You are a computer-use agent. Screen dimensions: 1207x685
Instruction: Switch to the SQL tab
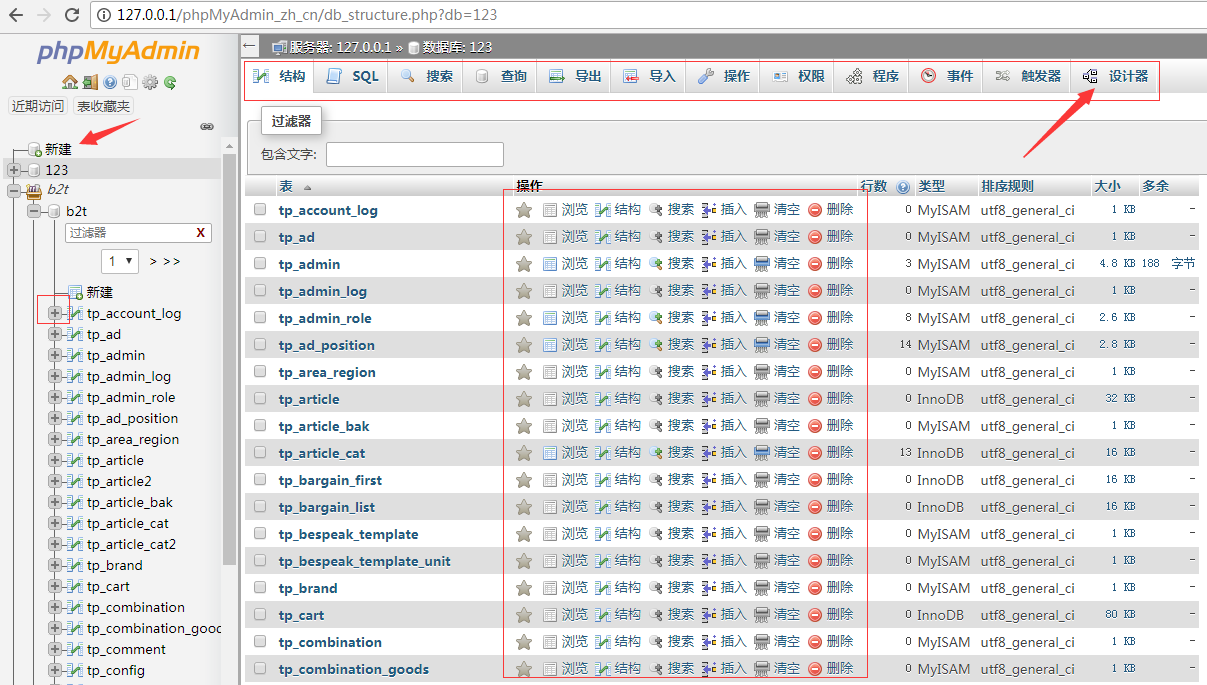tap(351, 76)
